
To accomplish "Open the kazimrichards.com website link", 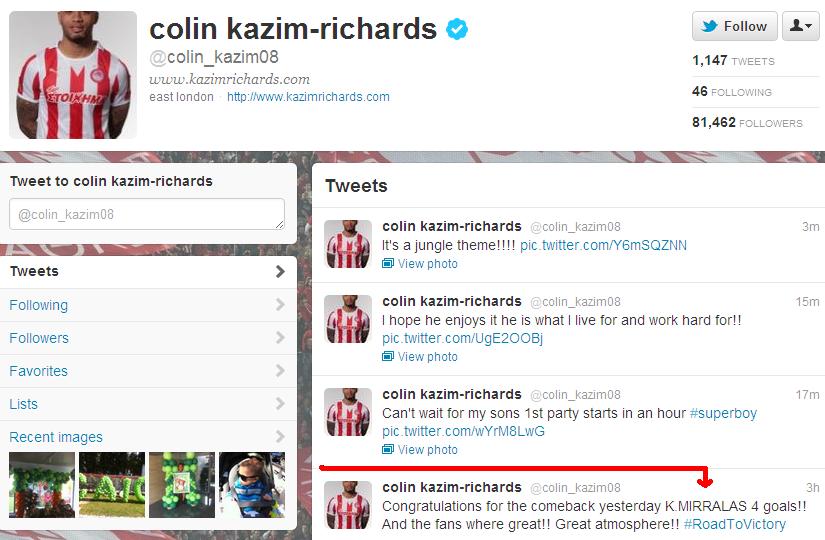I will pyautogui.click(x=308, y=97).
